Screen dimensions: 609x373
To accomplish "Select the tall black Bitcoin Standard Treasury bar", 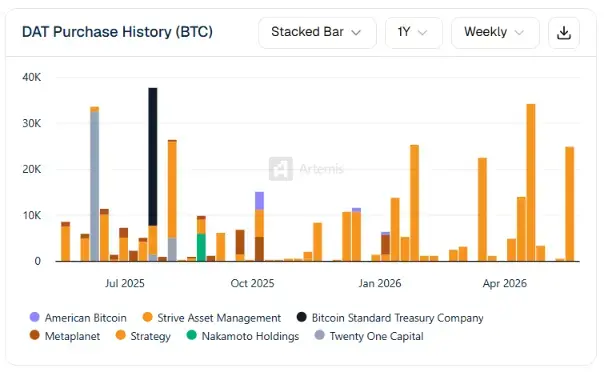I will [153, 157].
